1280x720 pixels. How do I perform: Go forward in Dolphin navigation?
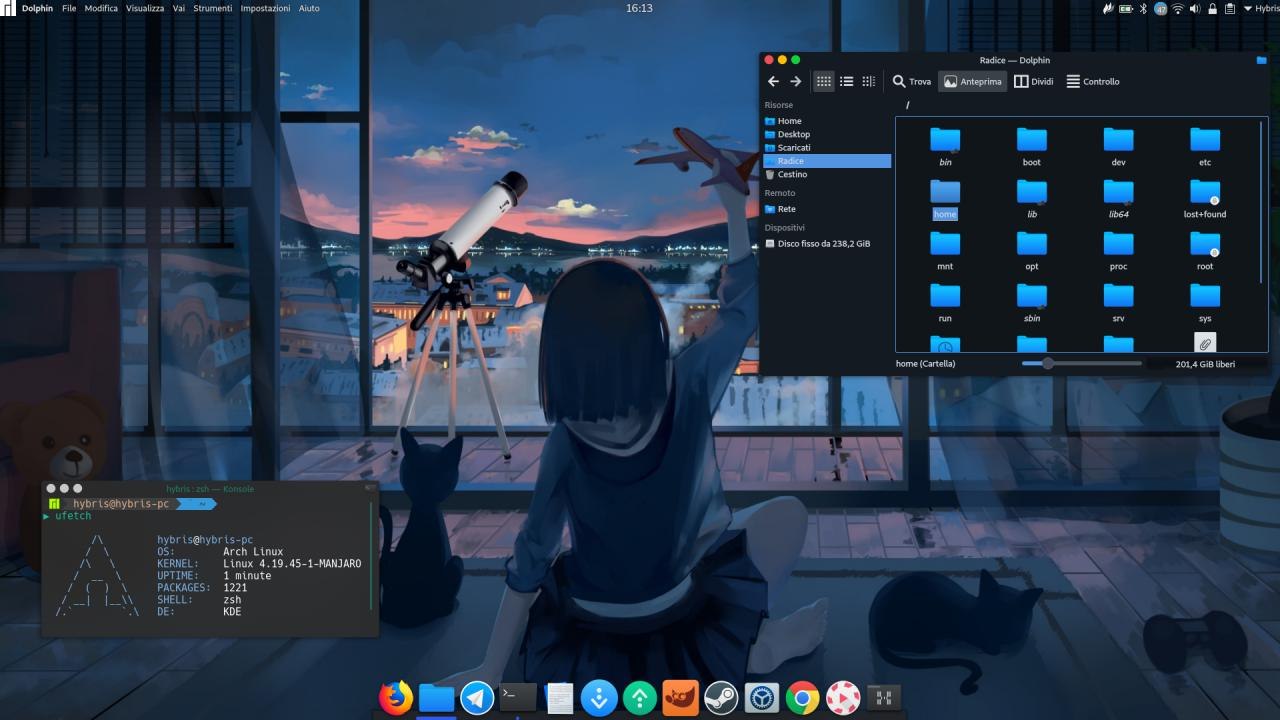coord(796,82)
